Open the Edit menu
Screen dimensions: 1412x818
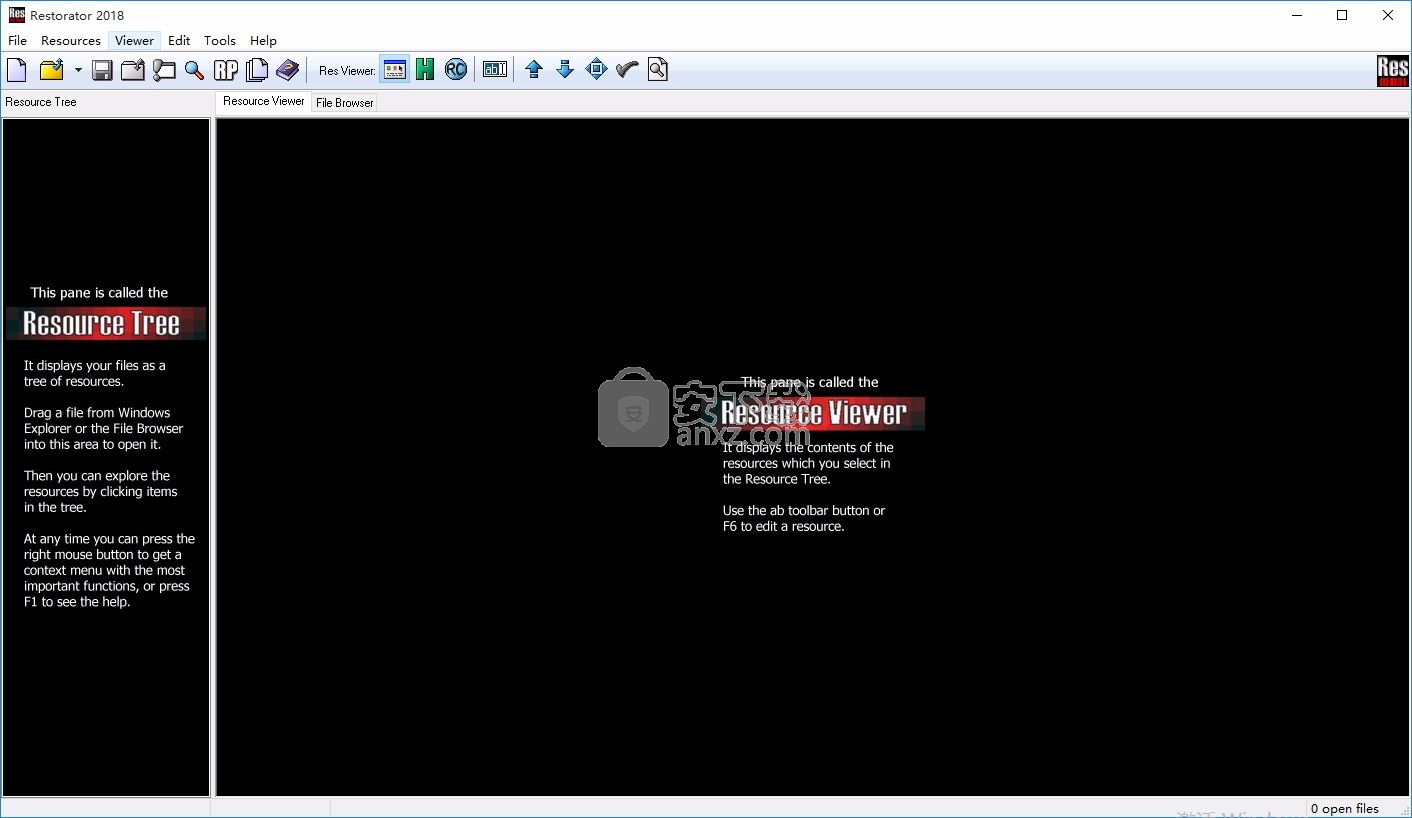[179, 41]
